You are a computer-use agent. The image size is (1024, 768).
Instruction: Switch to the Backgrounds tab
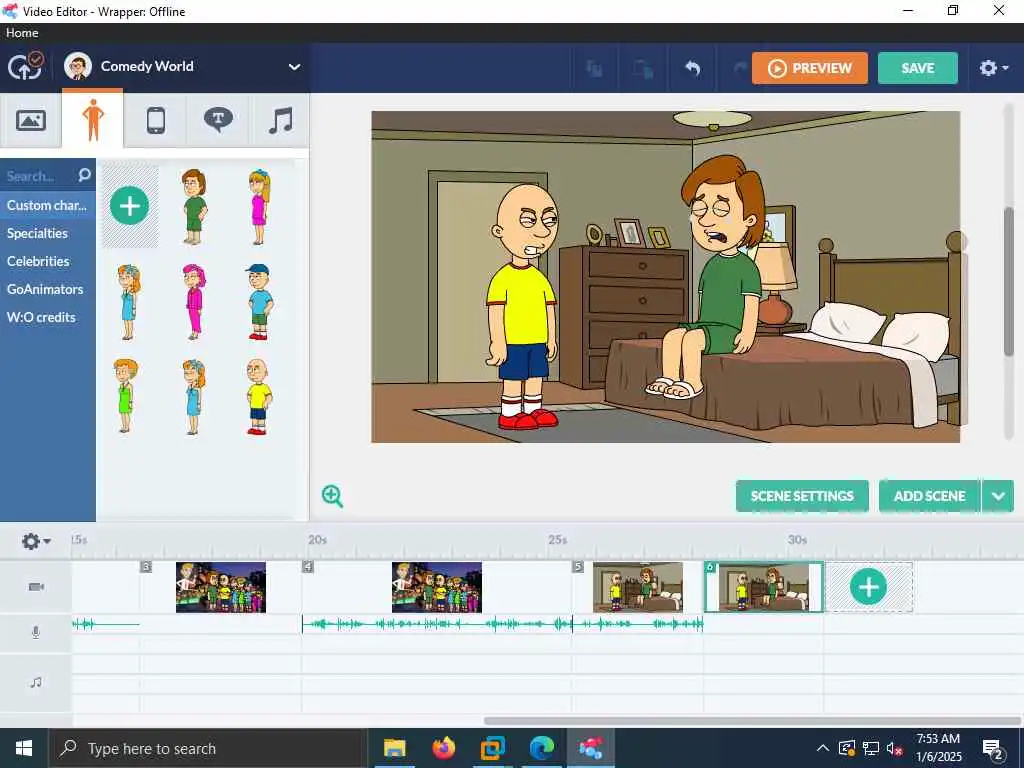(x=31, y=120)
